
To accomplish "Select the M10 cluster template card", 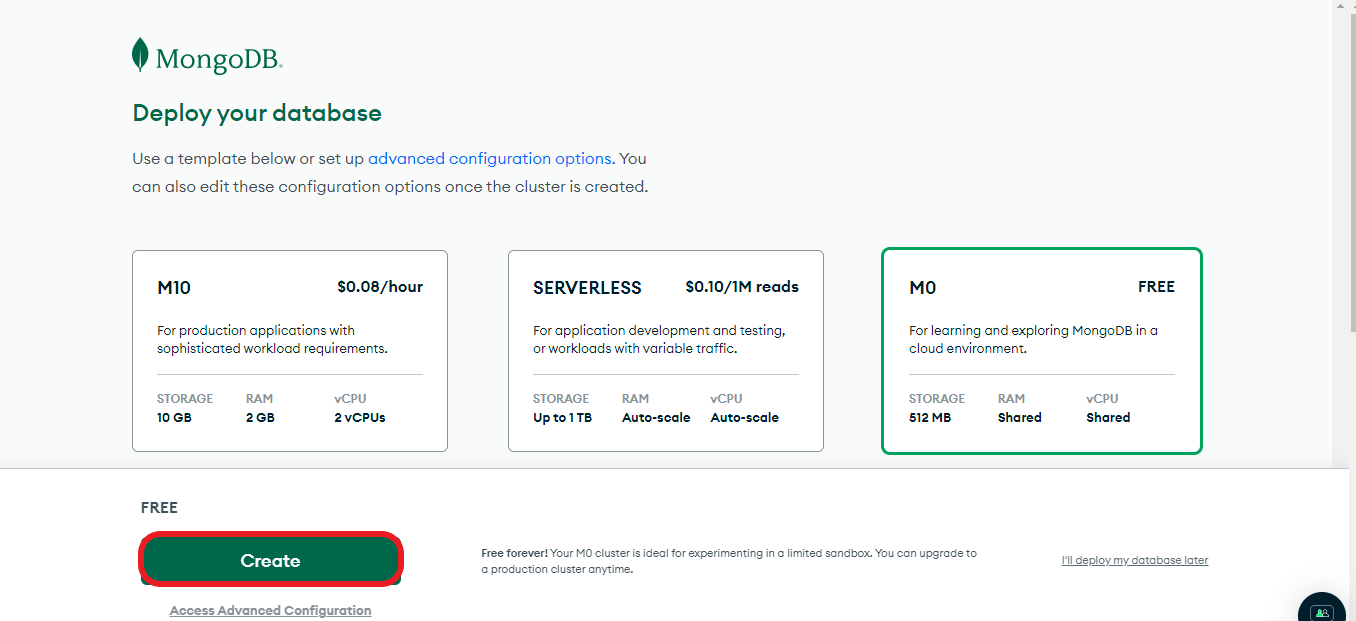I will pos(290,351).
